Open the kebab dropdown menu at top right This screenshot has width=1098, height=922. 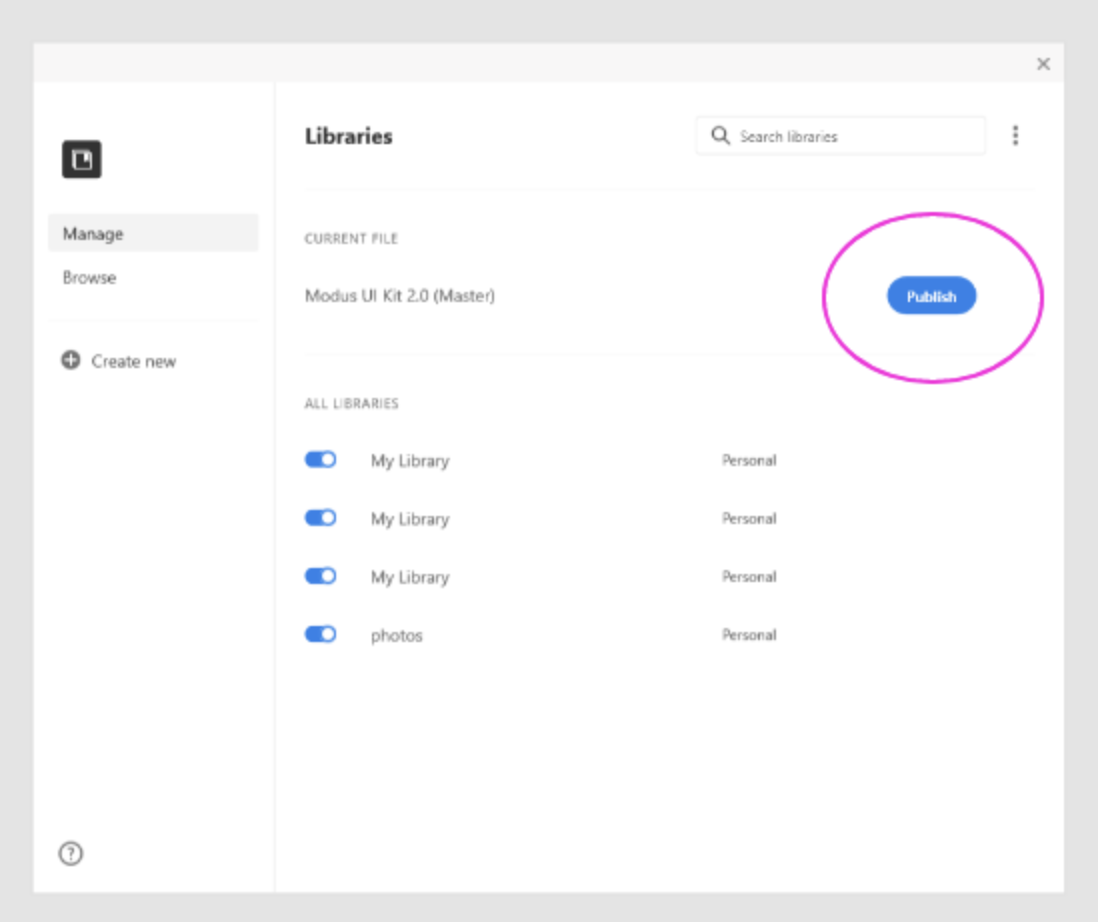[x=1016, y=136]
